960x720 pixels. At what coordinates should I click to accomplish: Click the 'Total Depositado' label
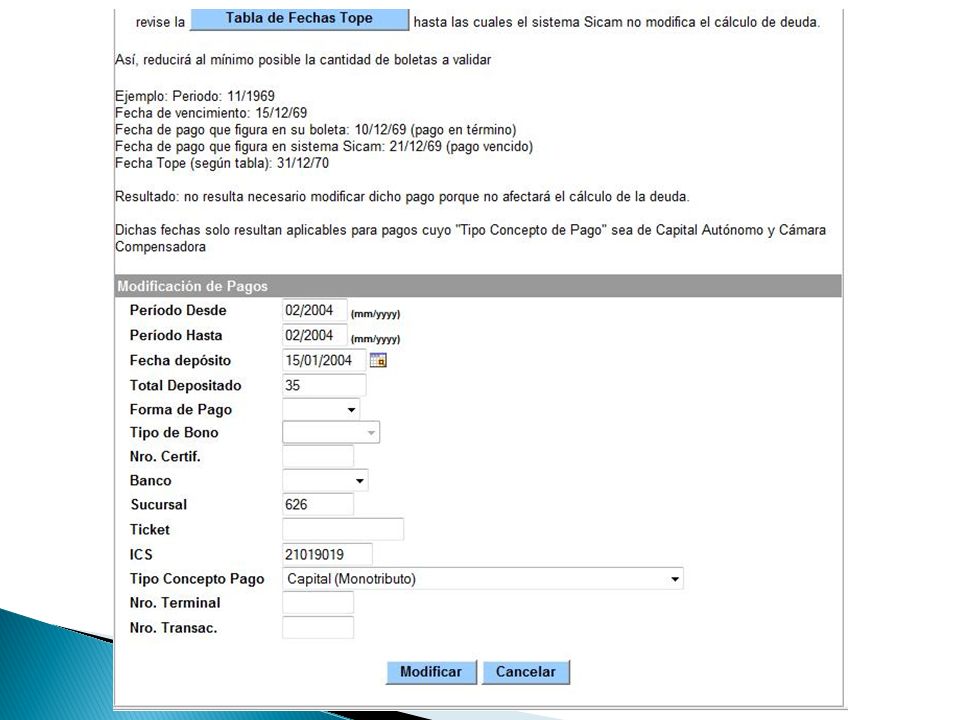tap(186, 386)
